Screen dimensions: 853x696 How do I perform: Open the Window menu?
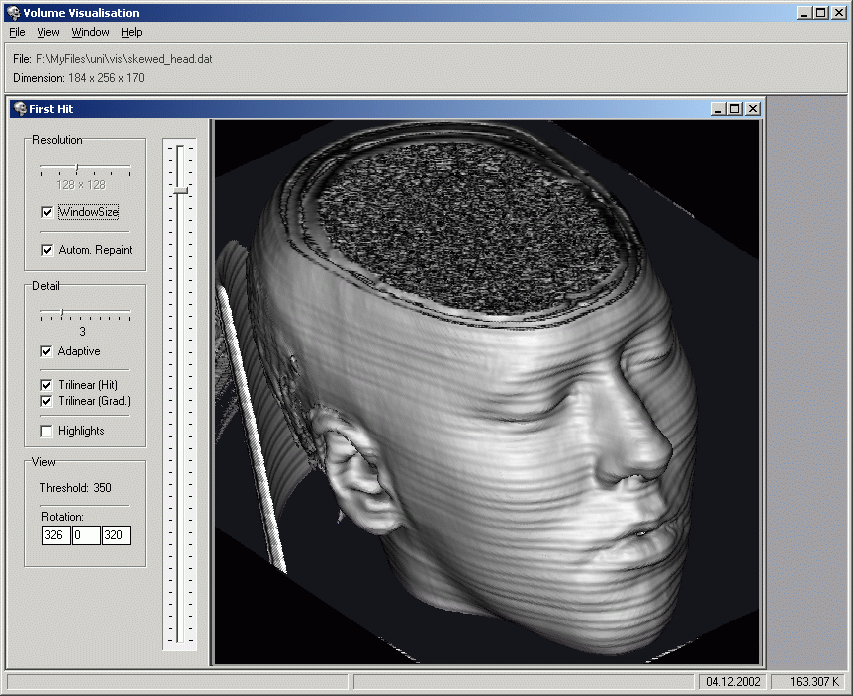point(90,32)
